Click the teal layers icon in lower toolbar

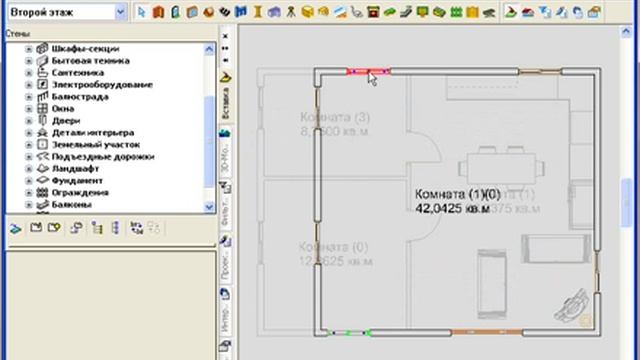pos(16,229)
